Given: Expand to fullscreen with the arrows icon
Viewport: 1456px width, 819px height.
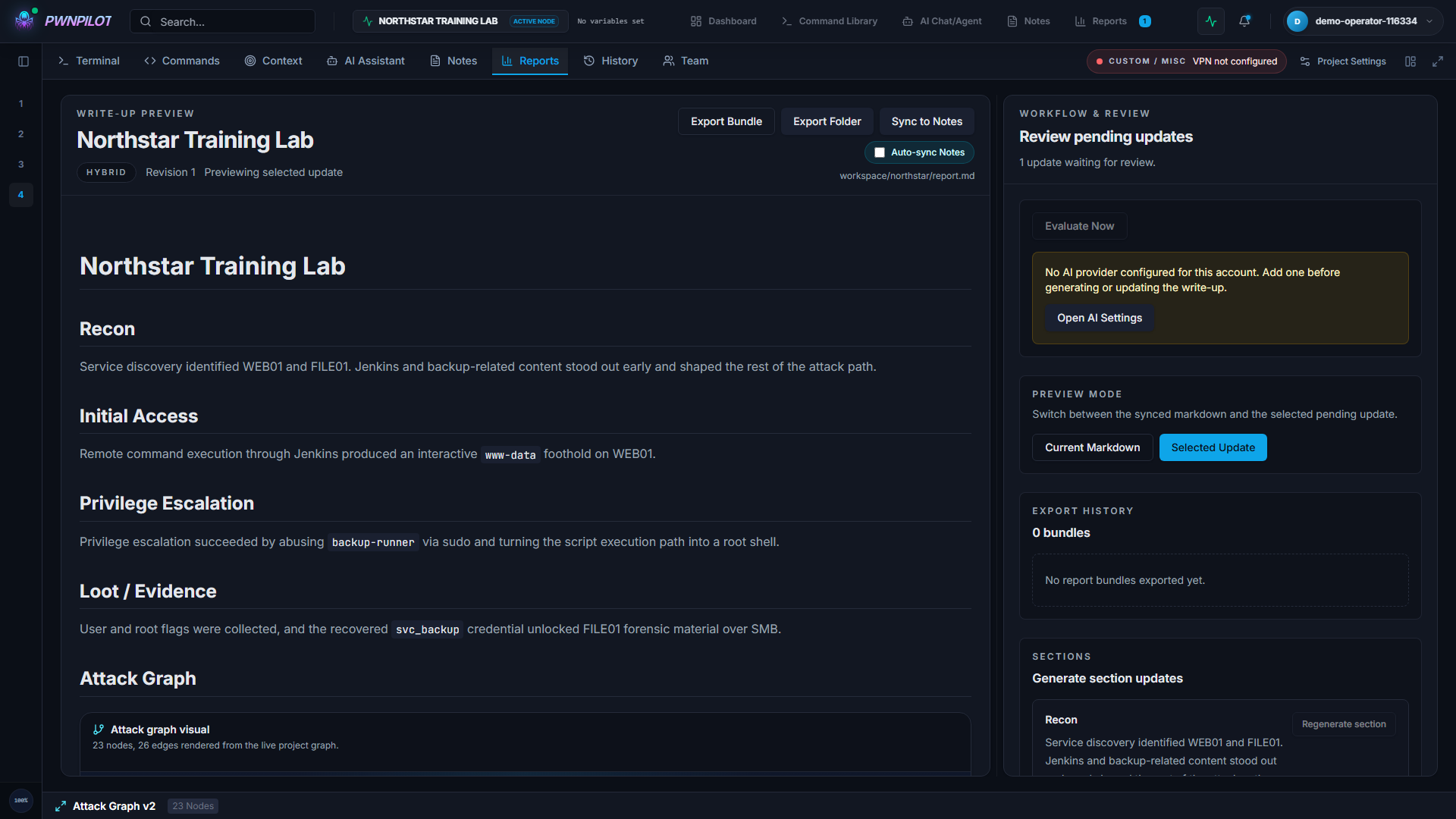Looking at the screenshot, I should (1438, 61).
